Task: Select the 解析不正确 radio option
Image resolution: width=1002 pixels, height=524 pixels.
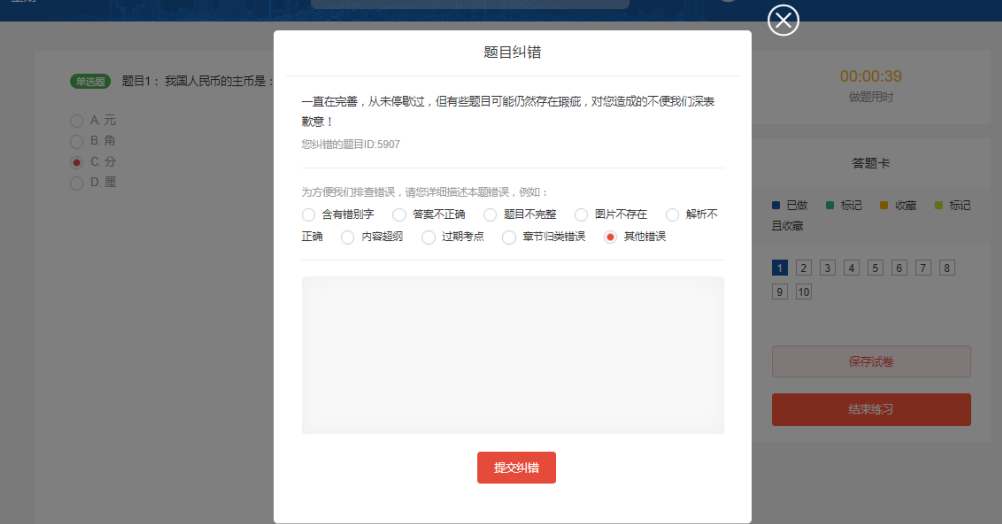Action: pyautogui.click(x=672, y=215)
